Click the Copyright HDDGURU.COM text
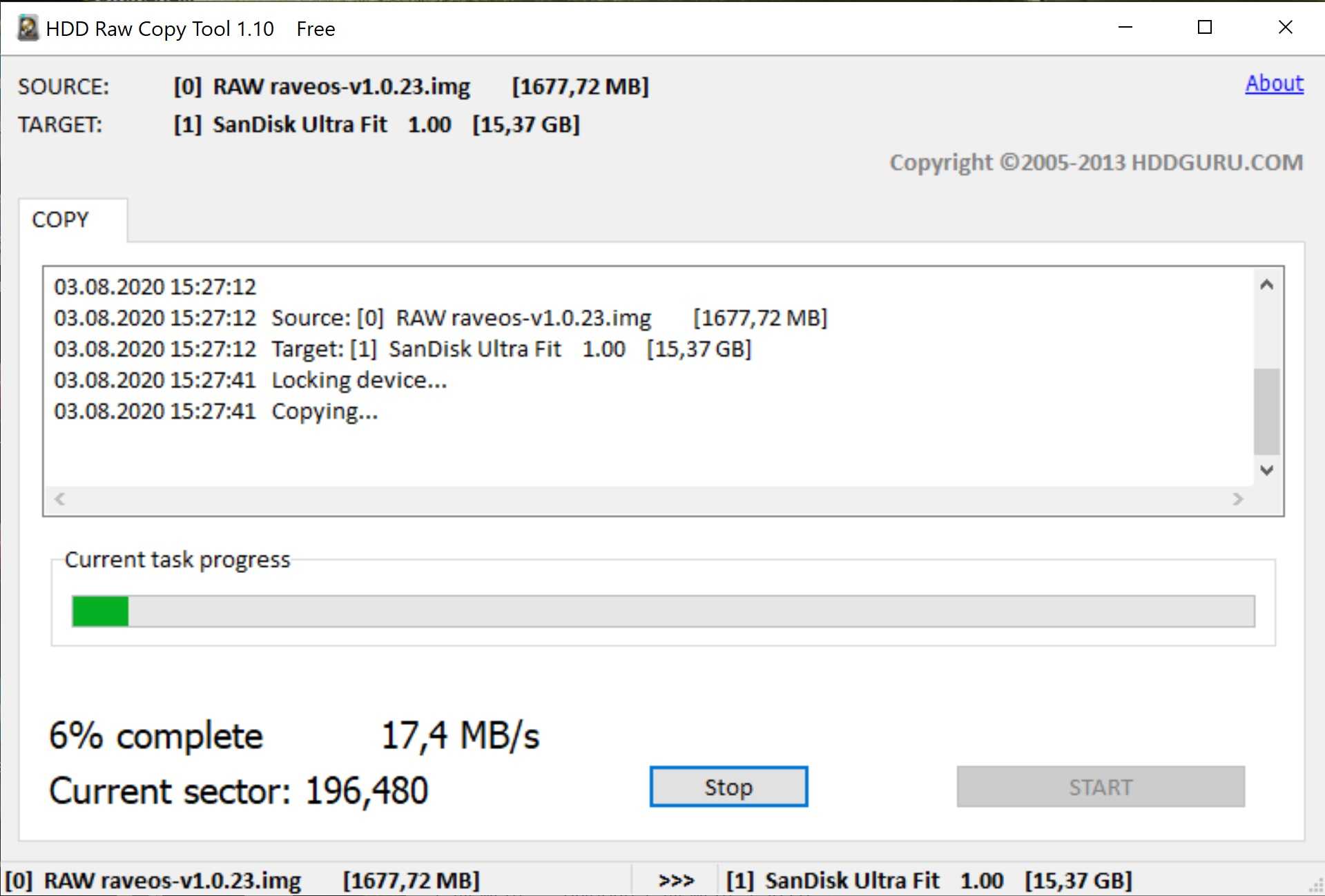Image resolution: width=1325 pixels, height=896 pixels. pyautogui.click(x=1096, y=163)
